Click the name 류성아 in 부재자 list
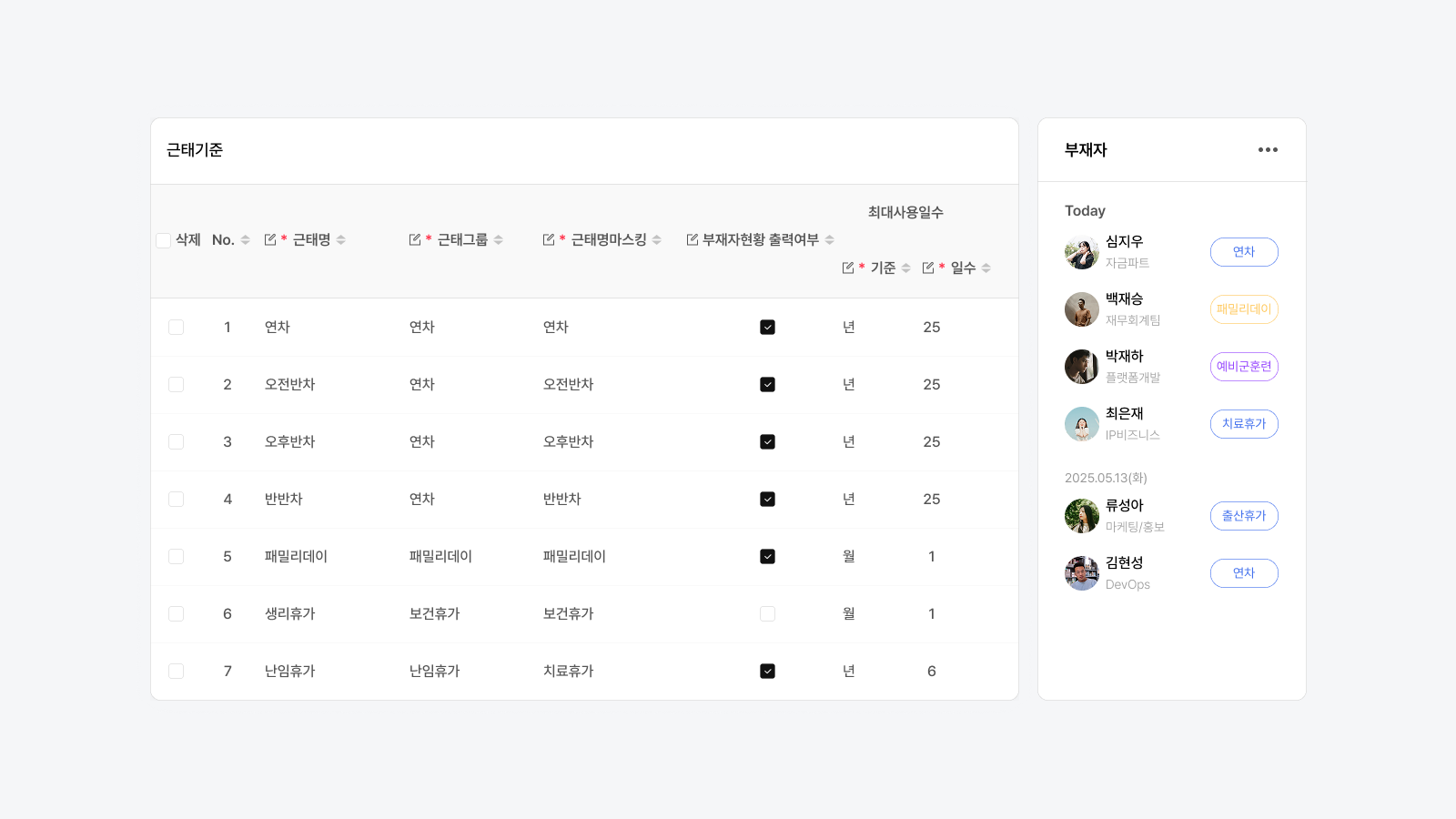Viewport: 1456px width, 819px height. tap(1125, 506)
